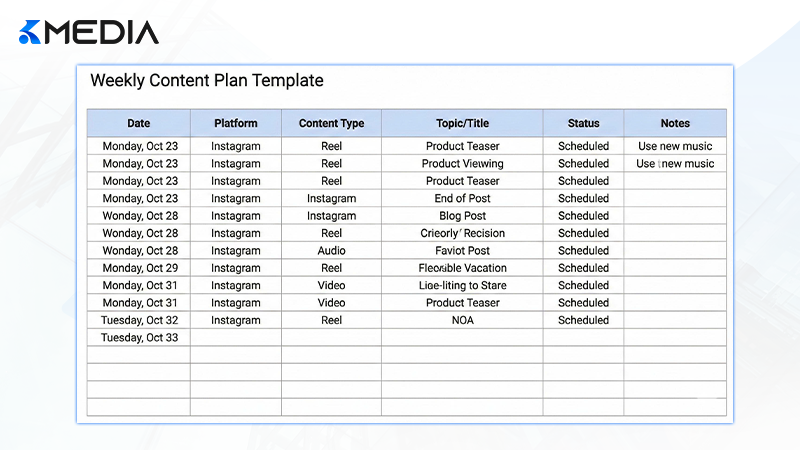
Task: Click the NOA topic cell
Action: pyautogui.click(x=462, y=320)
